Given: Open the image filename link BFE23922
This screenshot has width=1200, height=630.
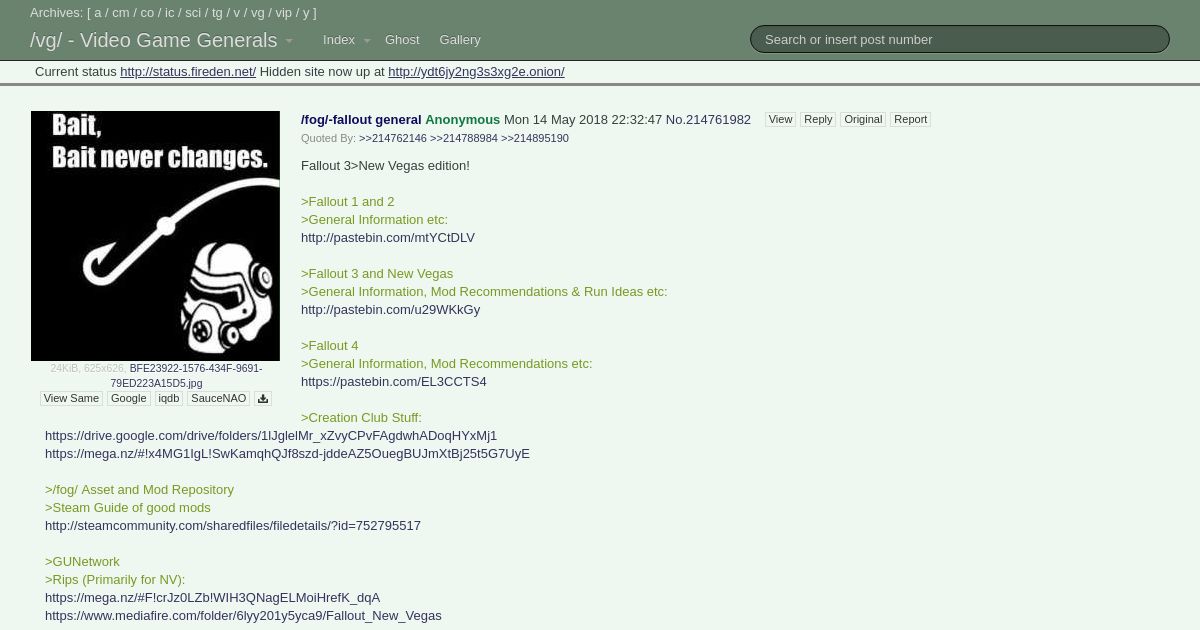Looking at the screenshot, I should pyautogui.click(x=186, y=375).
